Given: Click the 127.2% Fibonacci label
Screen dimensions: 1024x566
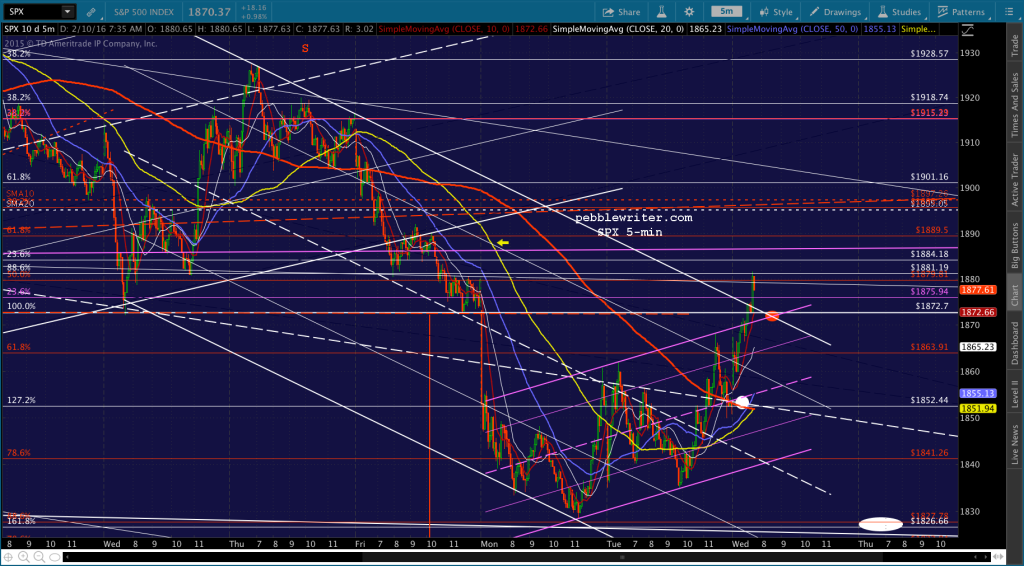Looking at the screenshot, I should [21, 400].
